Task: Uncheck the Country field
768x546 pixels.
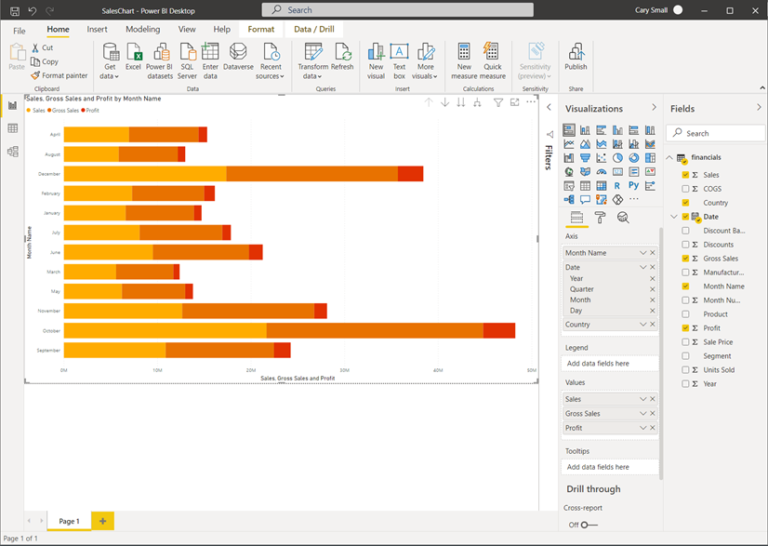Action: 685,203
